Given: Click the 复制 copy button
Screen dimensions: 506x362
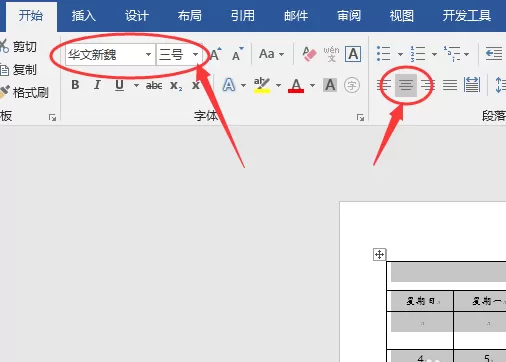Looking at the screenshot, I should [x=18, y=70].
